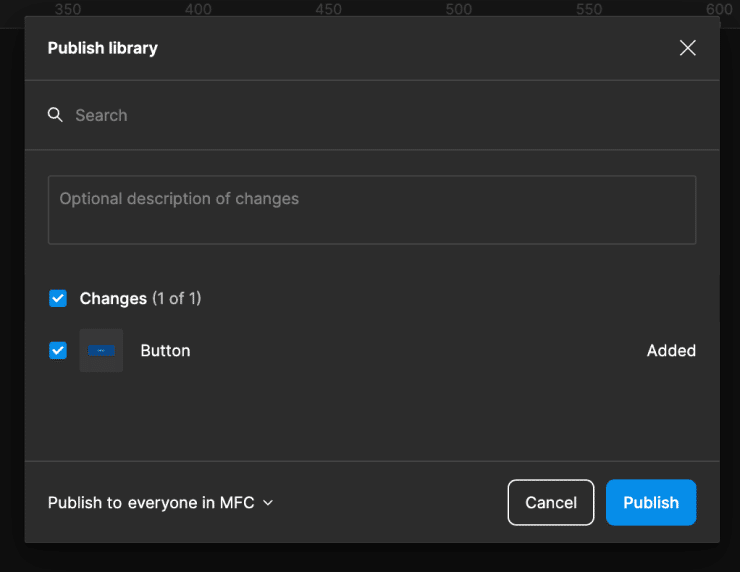
Task: Select the Button component name
Action: [x=165, y=351]
